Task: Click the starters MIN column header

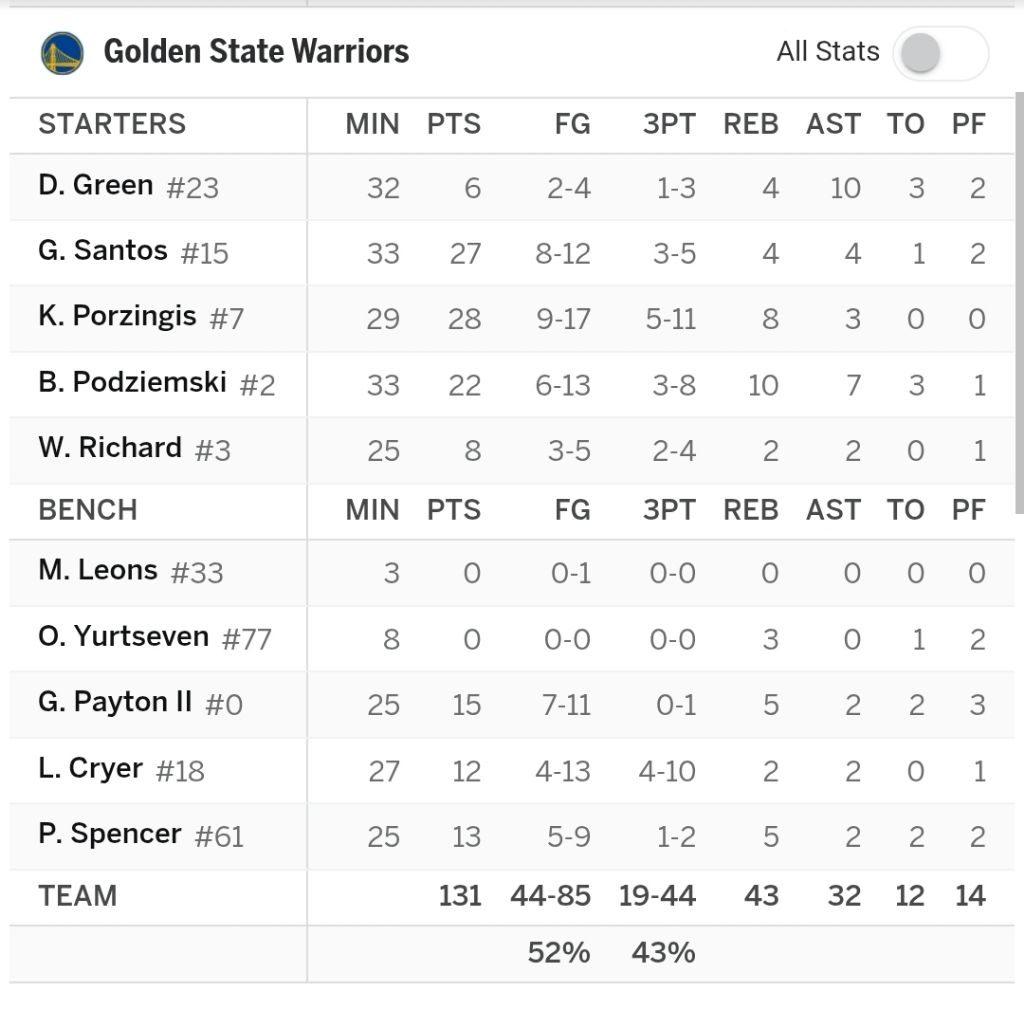Action: 372,124
